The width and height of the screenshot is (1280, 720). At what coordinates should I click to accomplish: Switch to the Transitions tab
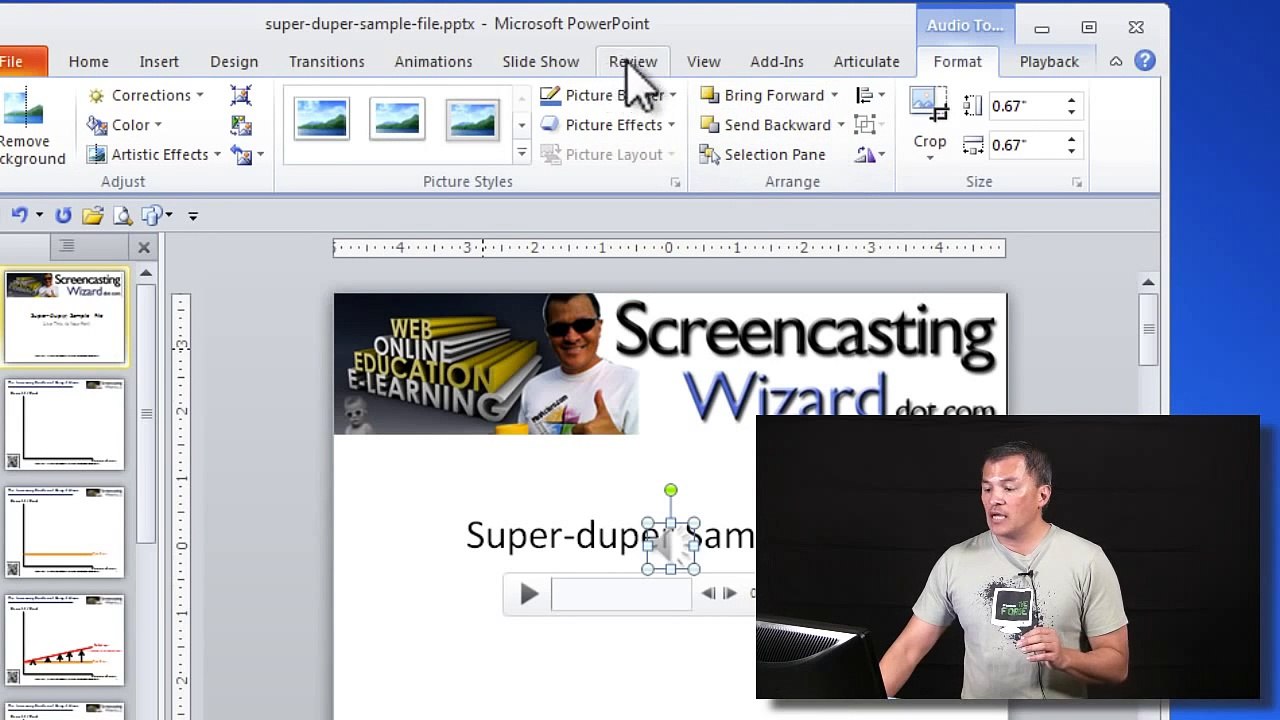coord(327,61)
